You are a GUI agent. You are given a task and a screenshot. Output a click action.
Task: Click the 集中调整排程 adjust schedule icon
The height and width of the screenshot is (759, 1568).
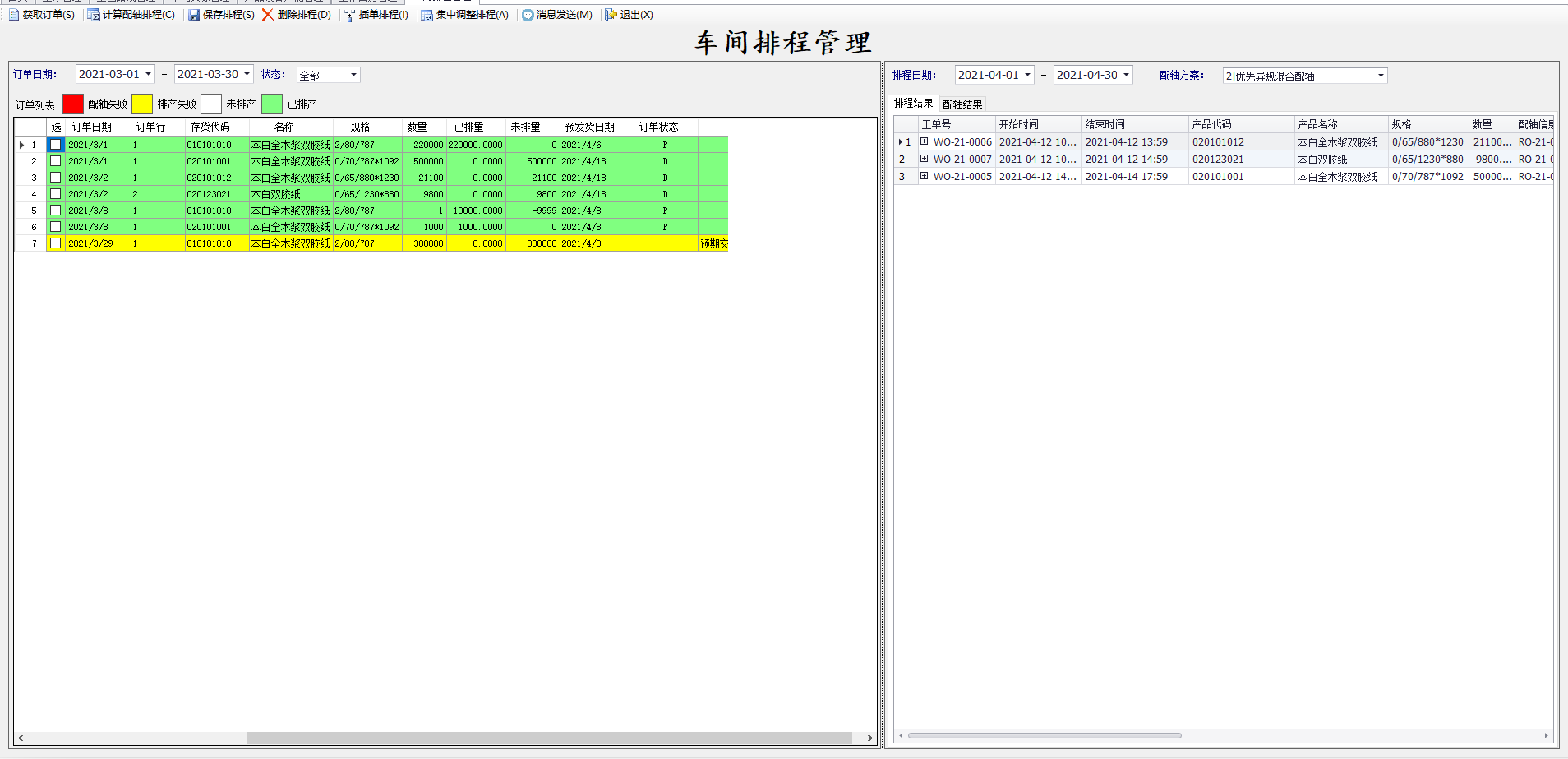click(427, 15)
